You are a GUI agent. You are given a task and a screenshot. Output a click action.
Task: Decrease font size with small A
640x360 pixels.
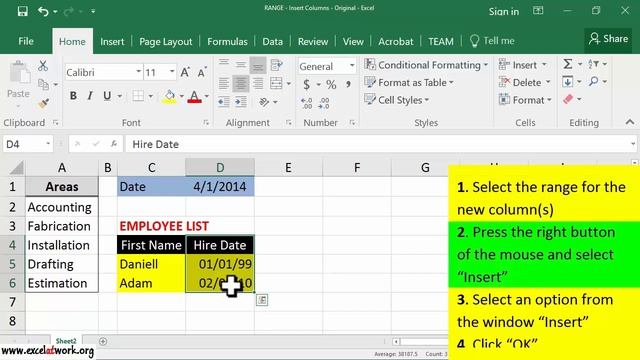pyautogui.click(x=202, y=73)
